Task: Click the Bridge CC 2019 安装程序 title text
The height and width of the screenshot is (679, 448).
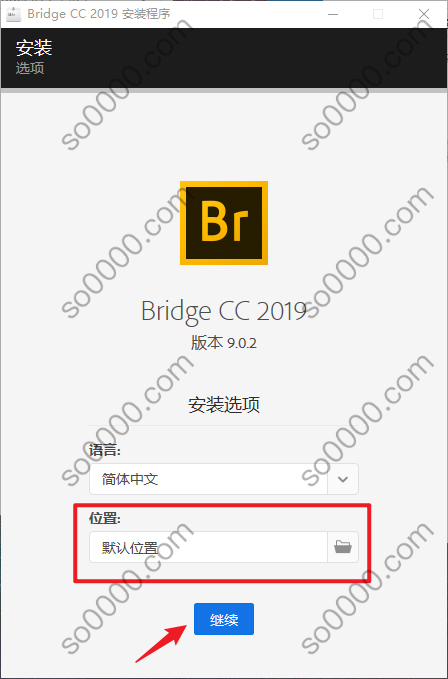Action: click(x=99, y=14)
